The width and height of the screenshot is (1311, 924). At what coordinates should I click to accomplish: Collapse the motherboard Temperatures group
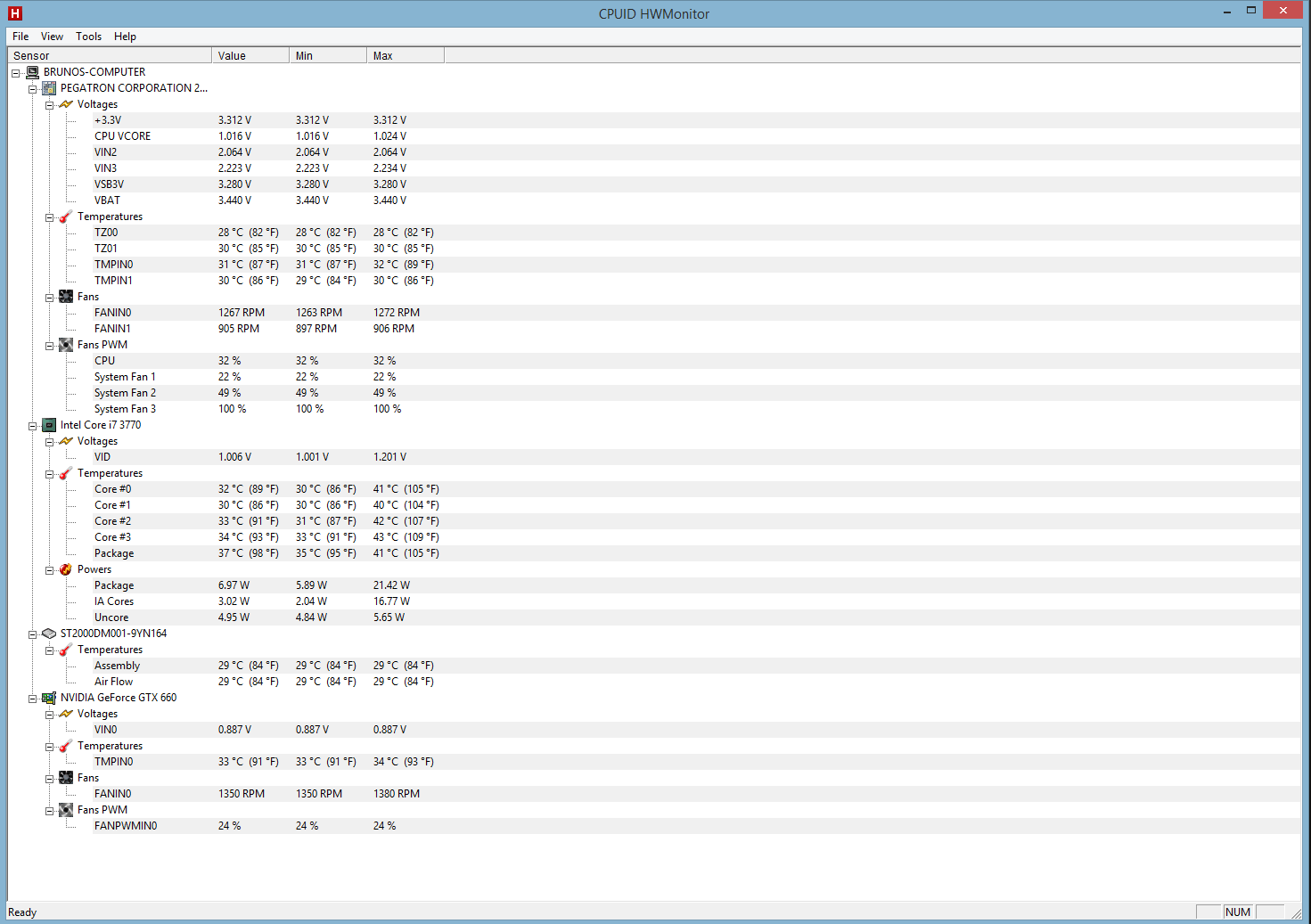click(49, 217)
